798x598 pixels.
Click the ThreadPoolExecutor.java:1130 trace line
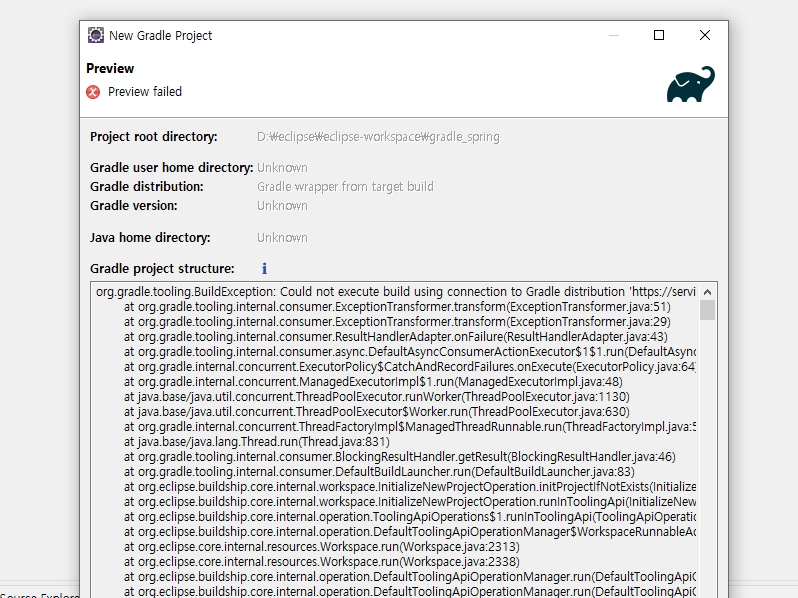click(377, 397)
